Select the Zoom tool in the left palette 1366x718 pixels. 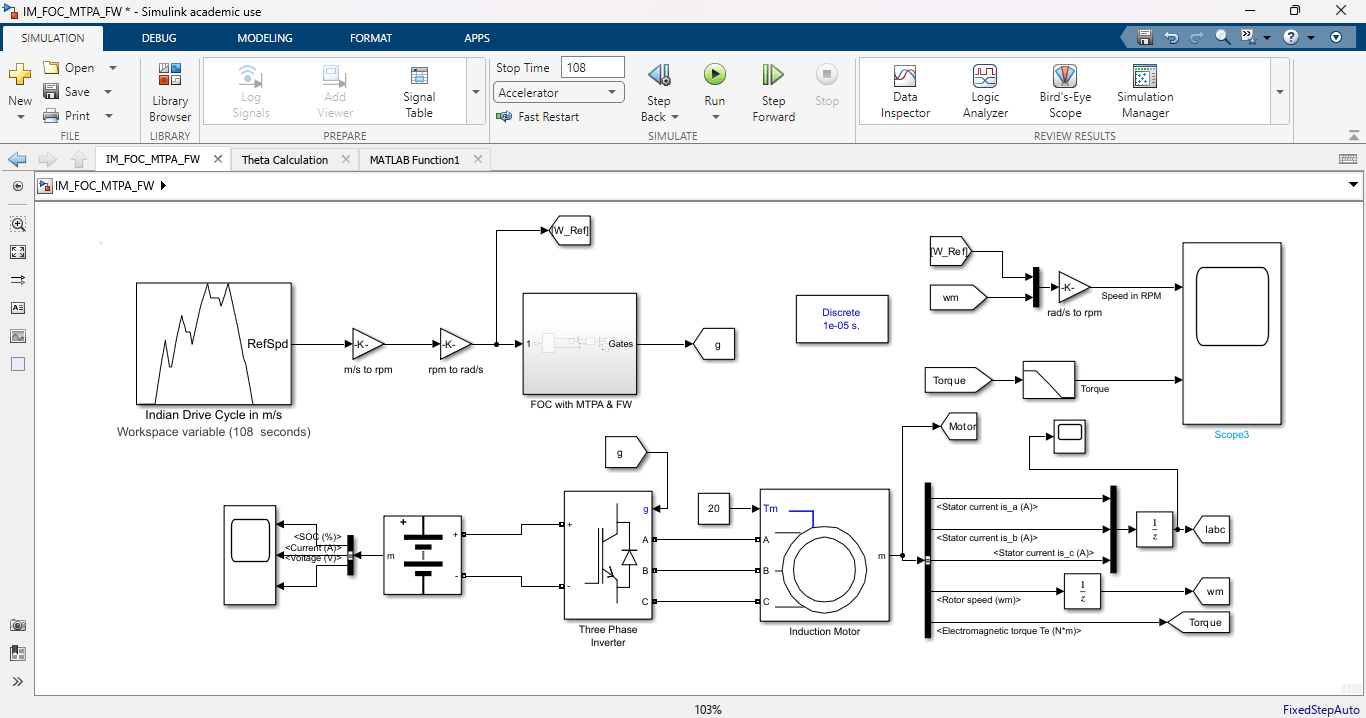[x=17, y=224]
